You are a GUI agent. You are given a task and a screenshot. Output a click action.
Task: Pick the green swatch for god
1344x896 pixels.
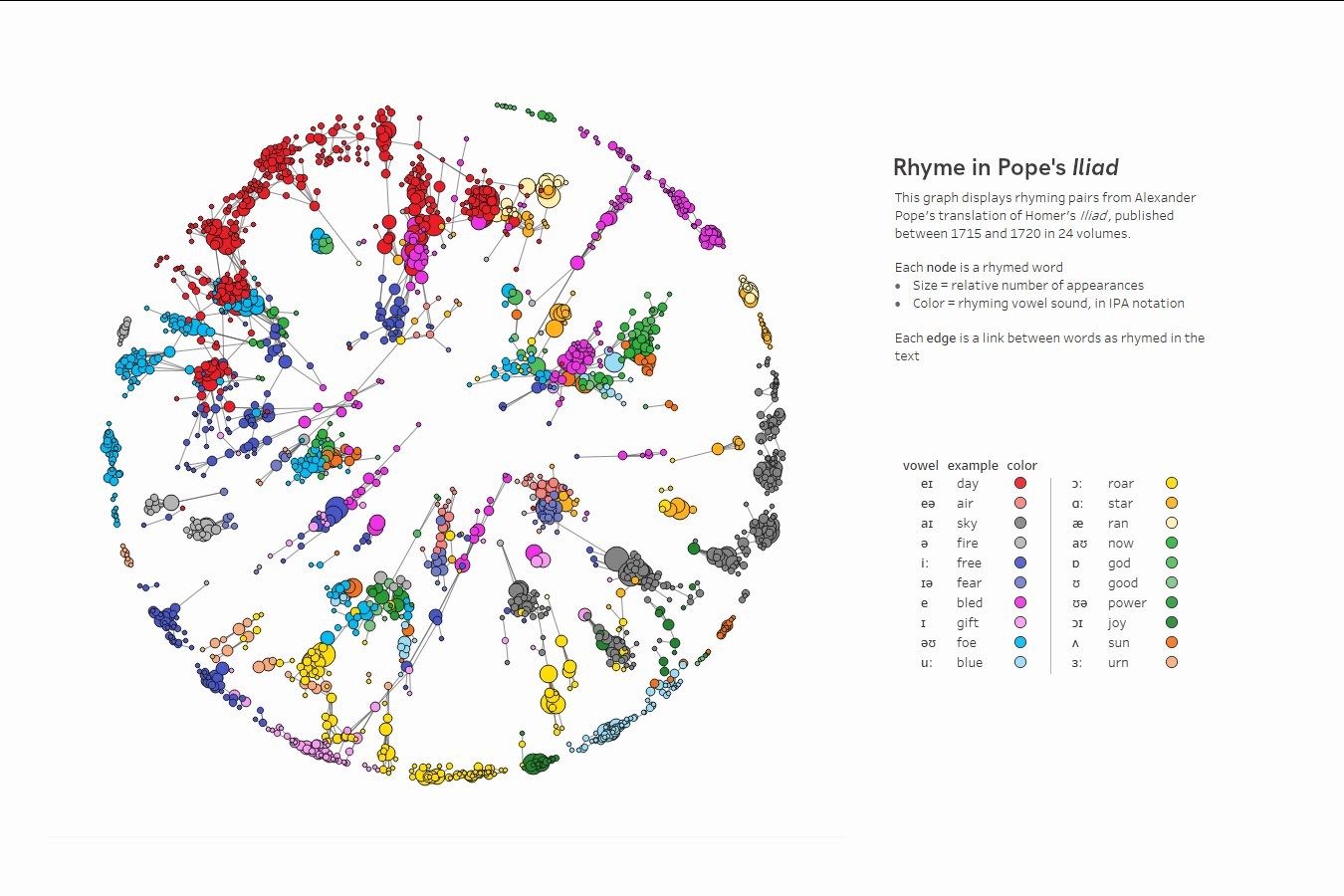click(x=1172, y=562)
